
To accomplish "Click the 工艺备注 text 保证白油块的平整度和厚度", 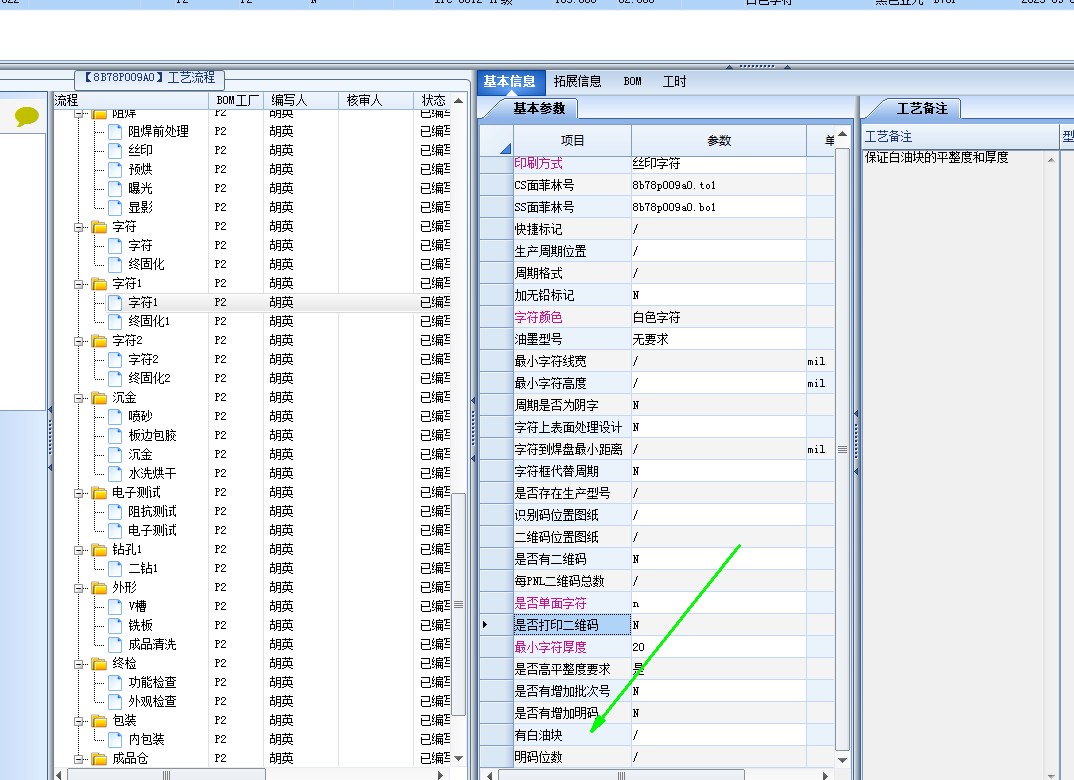I will pos(936,158).
